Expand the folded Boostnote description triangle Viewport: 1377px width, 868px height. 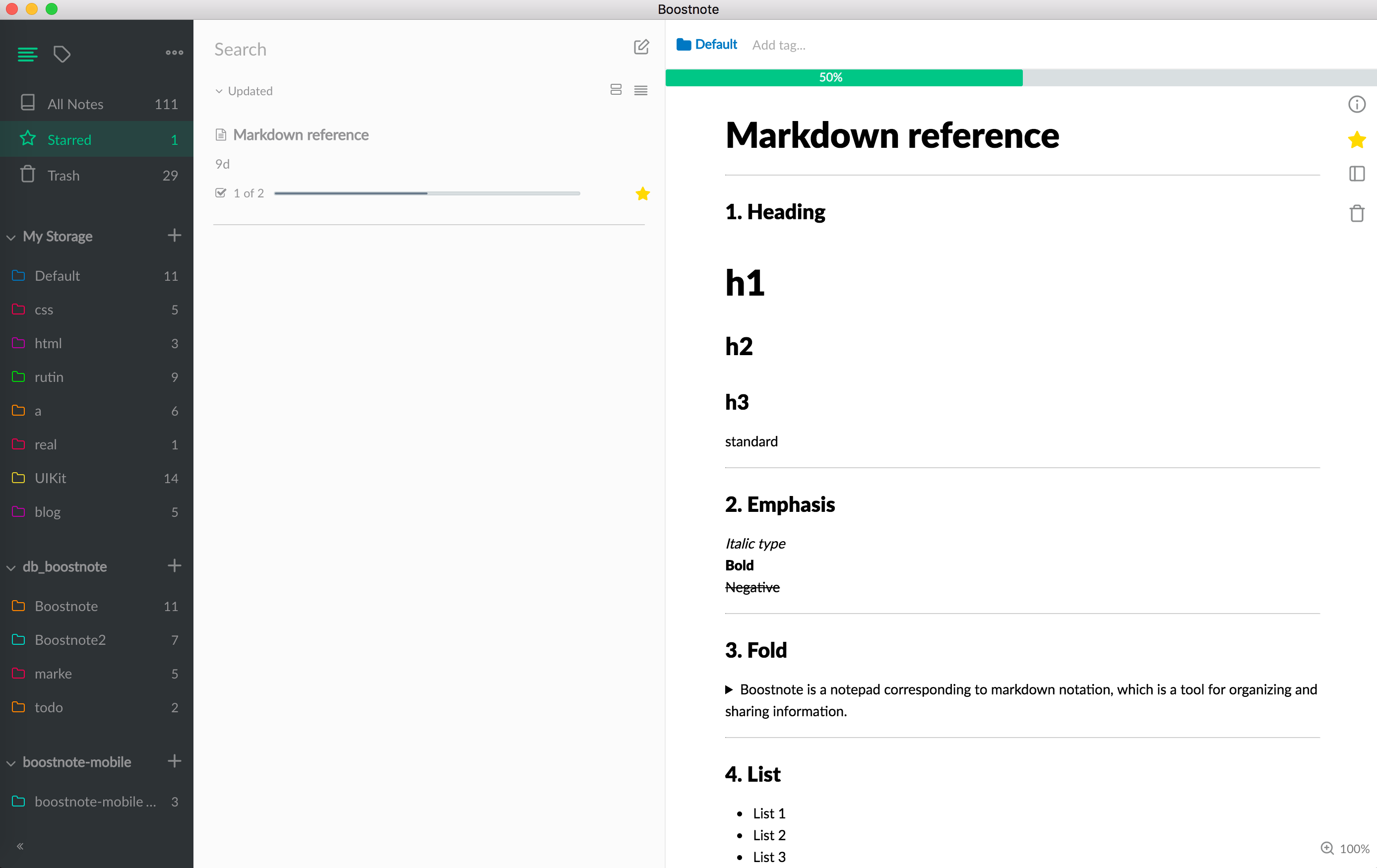pyautogui.click(x=729, y=689)
